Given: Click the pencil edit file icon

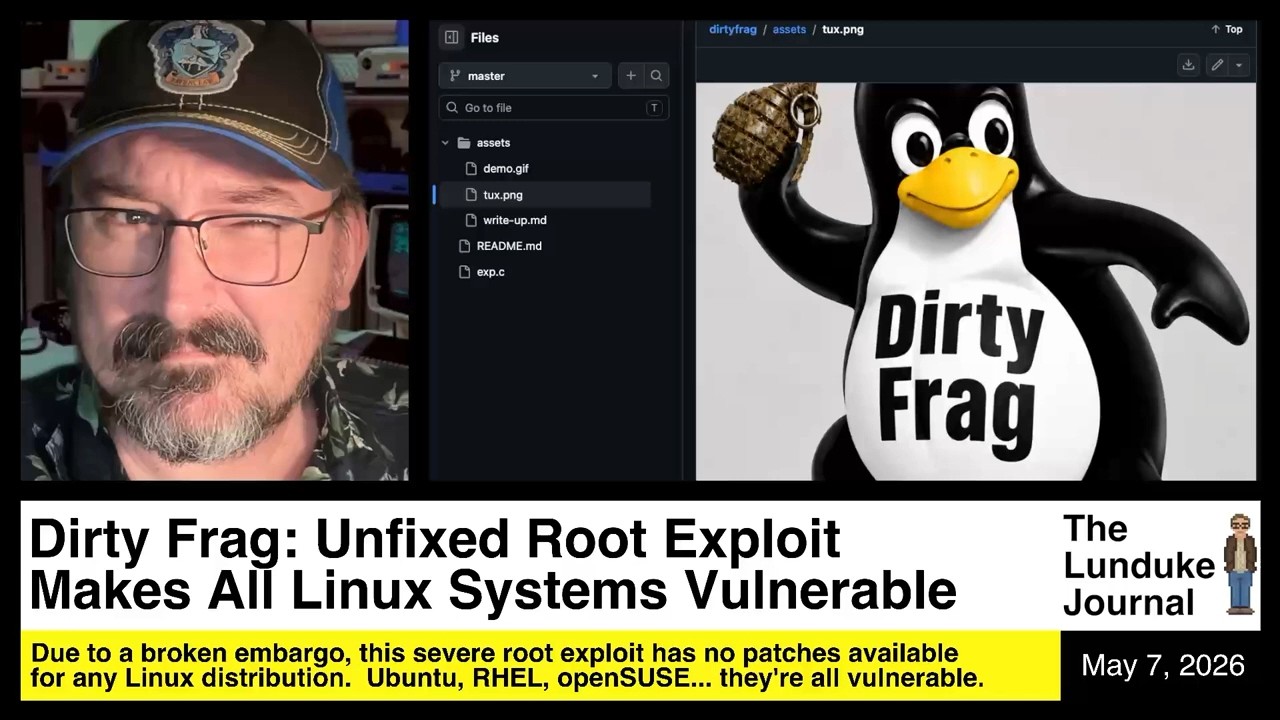Looking at the screenshot, I should coord(1217,65).
